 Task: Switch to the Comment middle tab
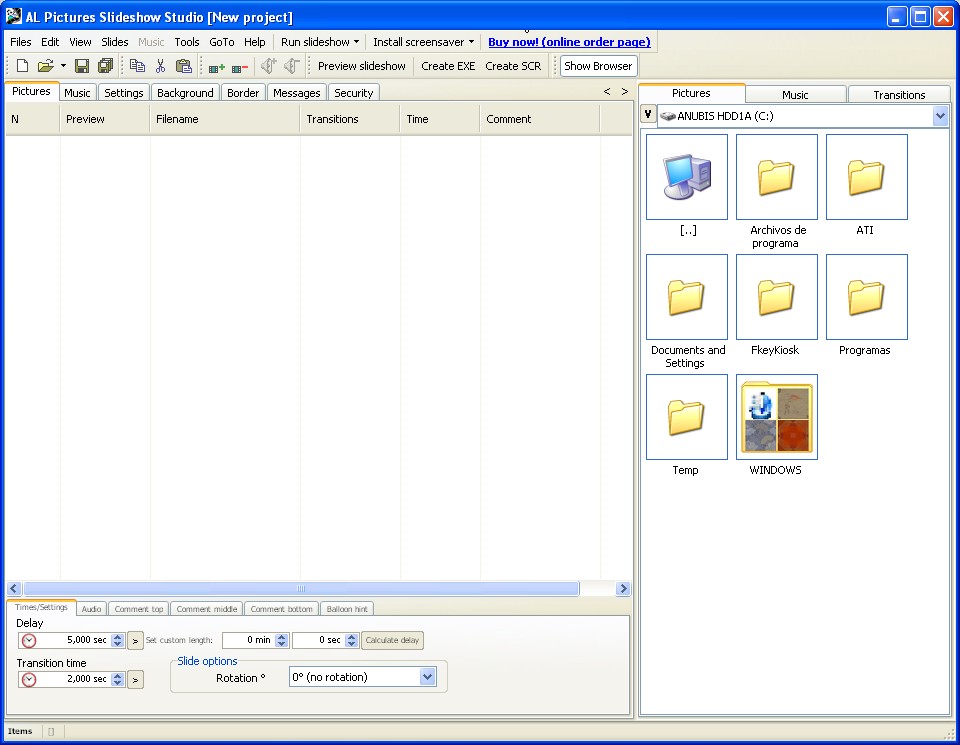pyautogui.click(x=207, y=608)
